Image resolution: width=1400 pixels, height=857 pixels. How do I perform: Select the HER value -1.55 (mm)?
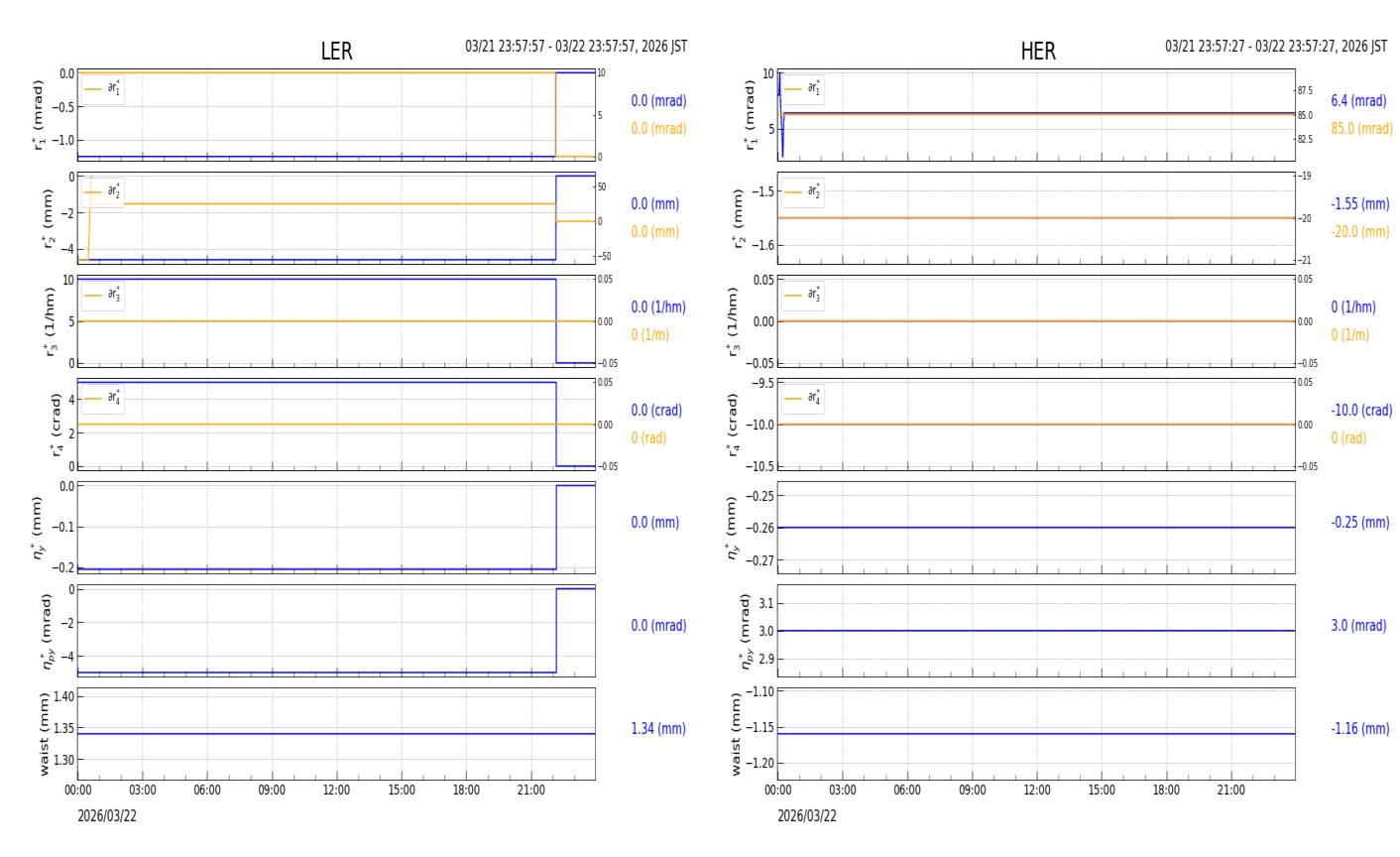[x=1360, y=204]
